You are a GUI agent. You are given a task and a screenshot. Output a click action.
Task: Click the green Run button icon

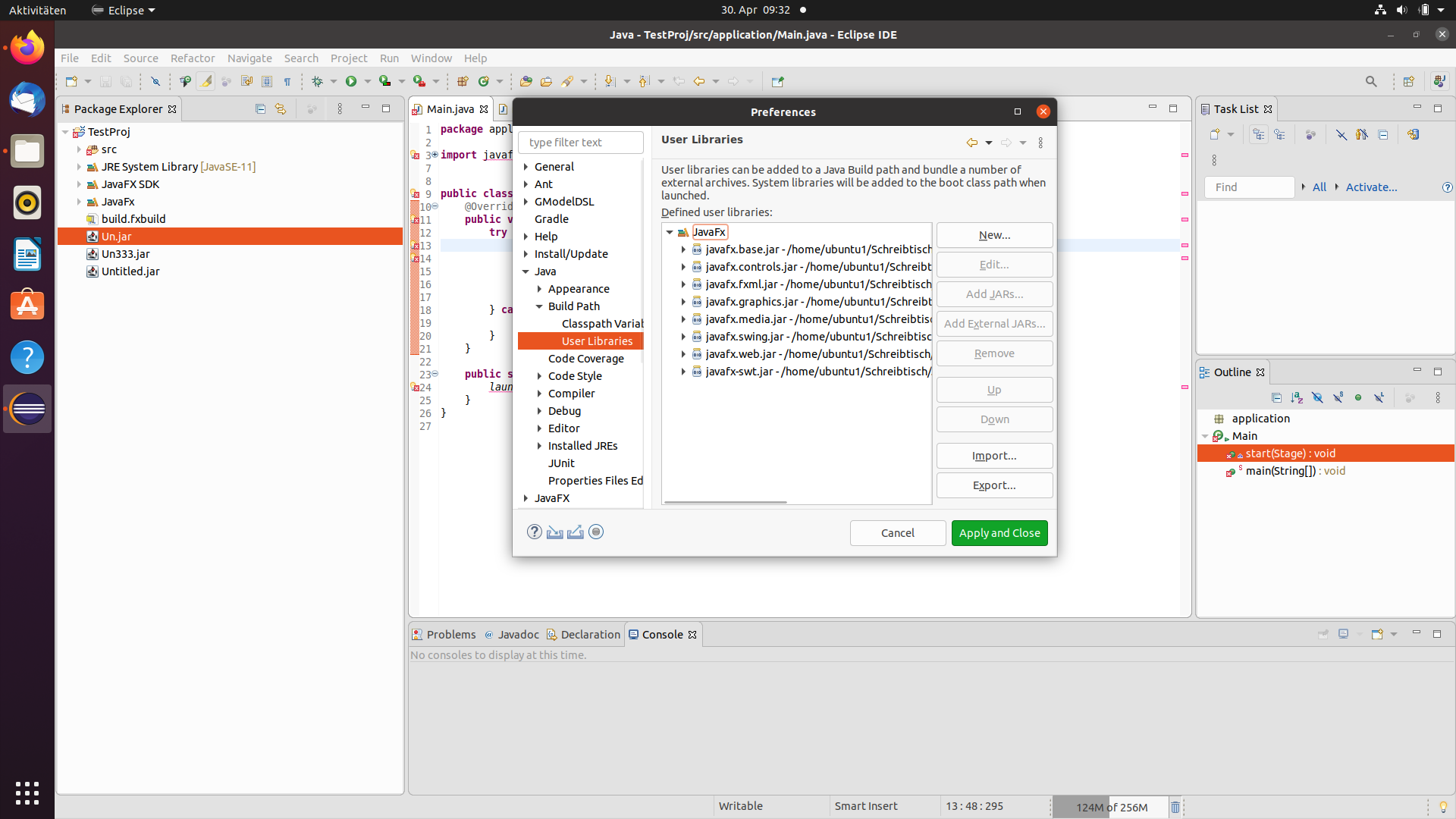point(351,81)
